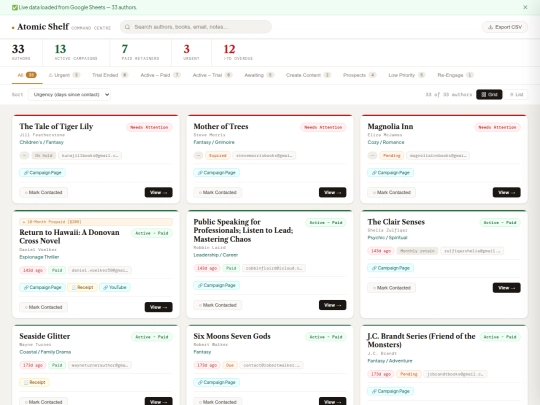Select the All tab
540x405 pixels.
point(27,75)
